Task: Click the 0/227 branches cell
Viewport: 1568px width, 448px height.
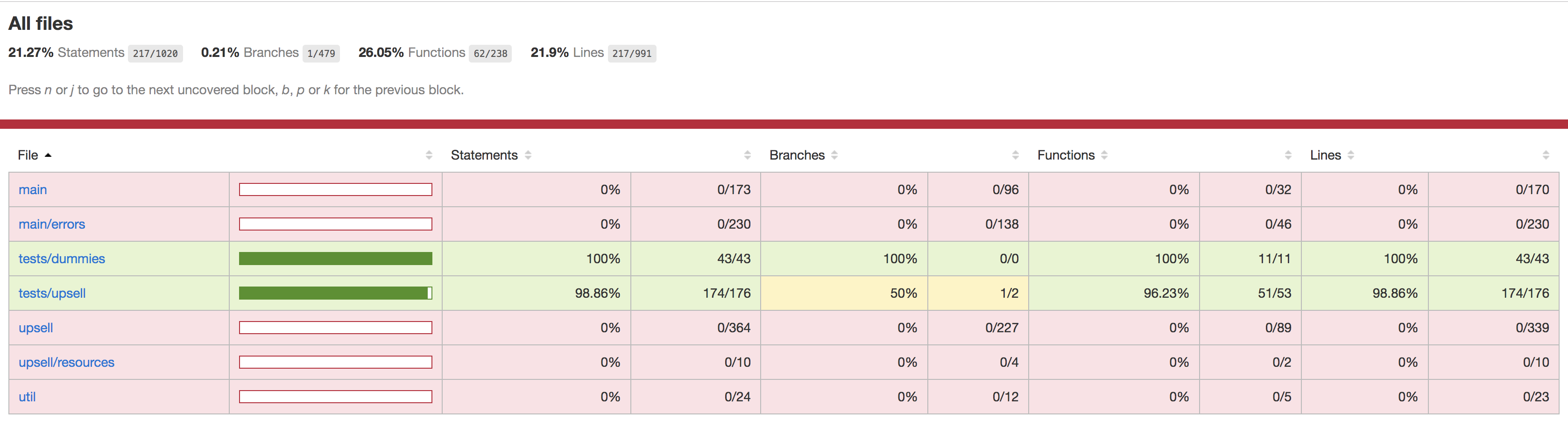Action: click(978, 328)
